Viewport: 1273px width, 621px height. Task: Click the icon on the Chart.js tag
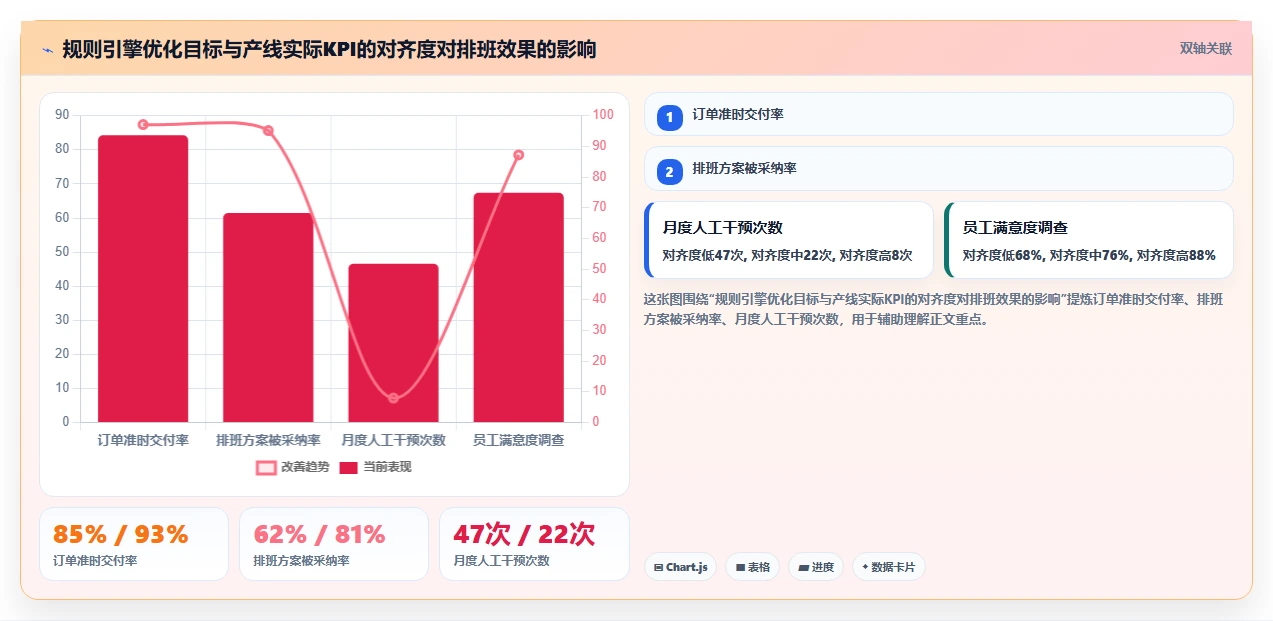658,568
